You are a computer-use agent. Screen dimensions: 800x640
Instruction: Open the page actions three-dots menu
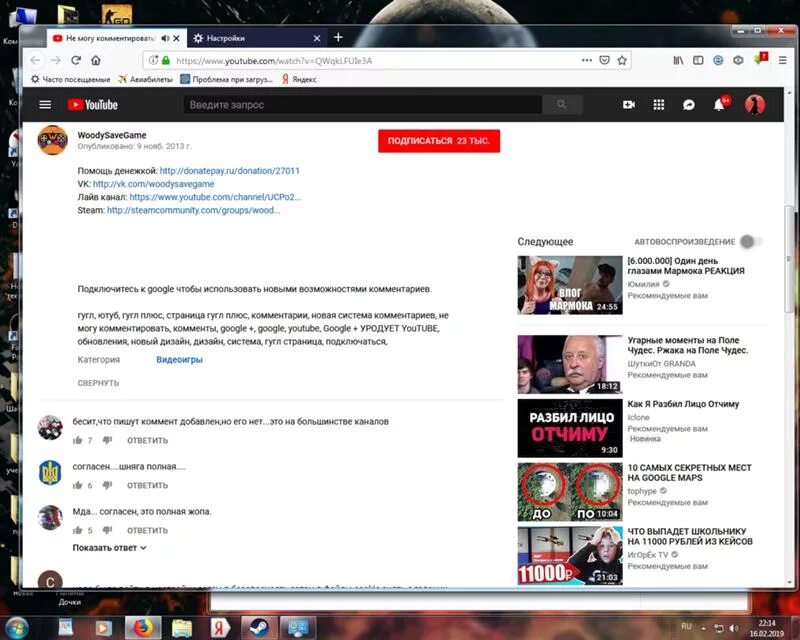tap(587, 60)
